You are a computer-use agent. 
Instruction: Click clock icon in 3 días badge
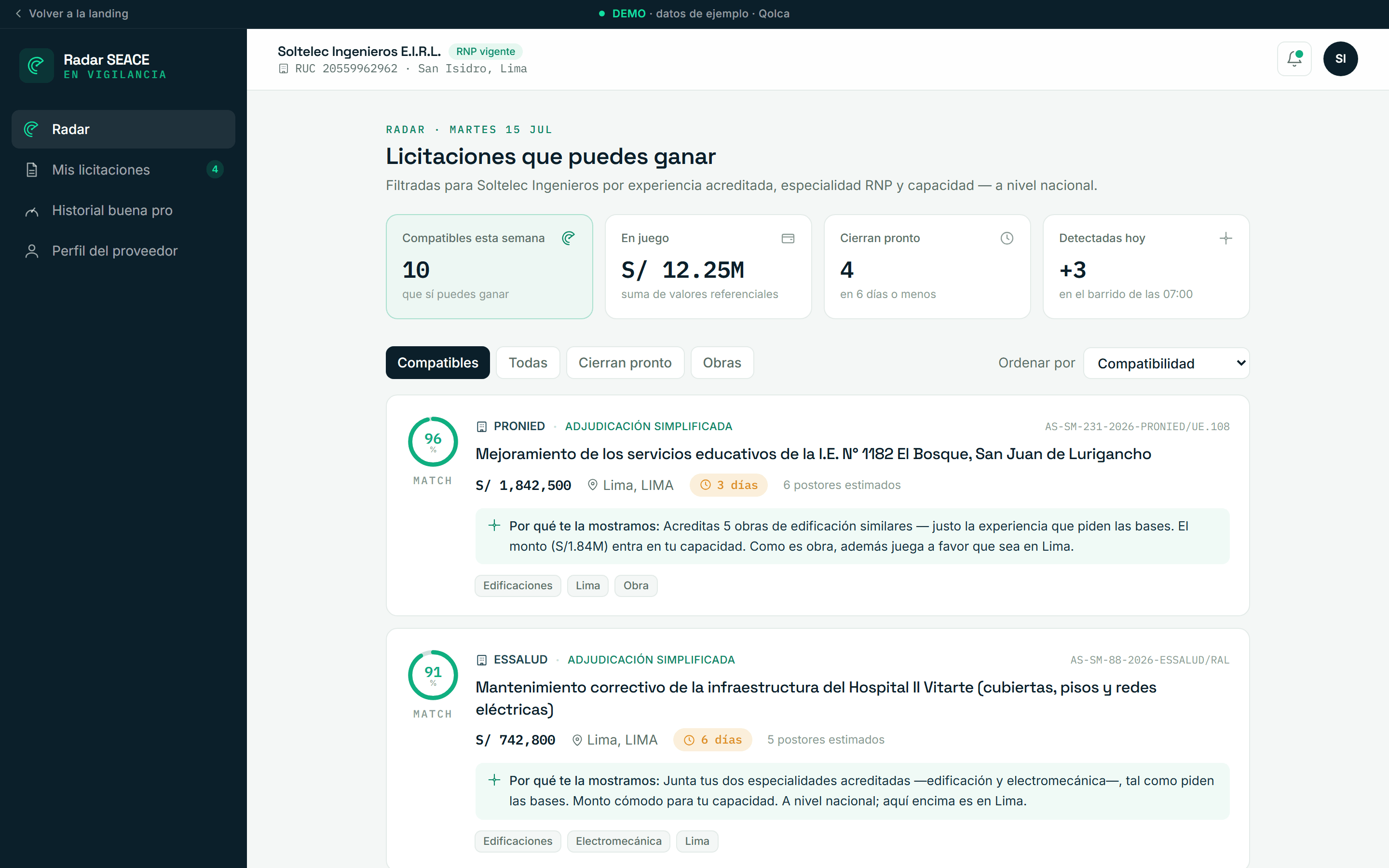point(705,485)
